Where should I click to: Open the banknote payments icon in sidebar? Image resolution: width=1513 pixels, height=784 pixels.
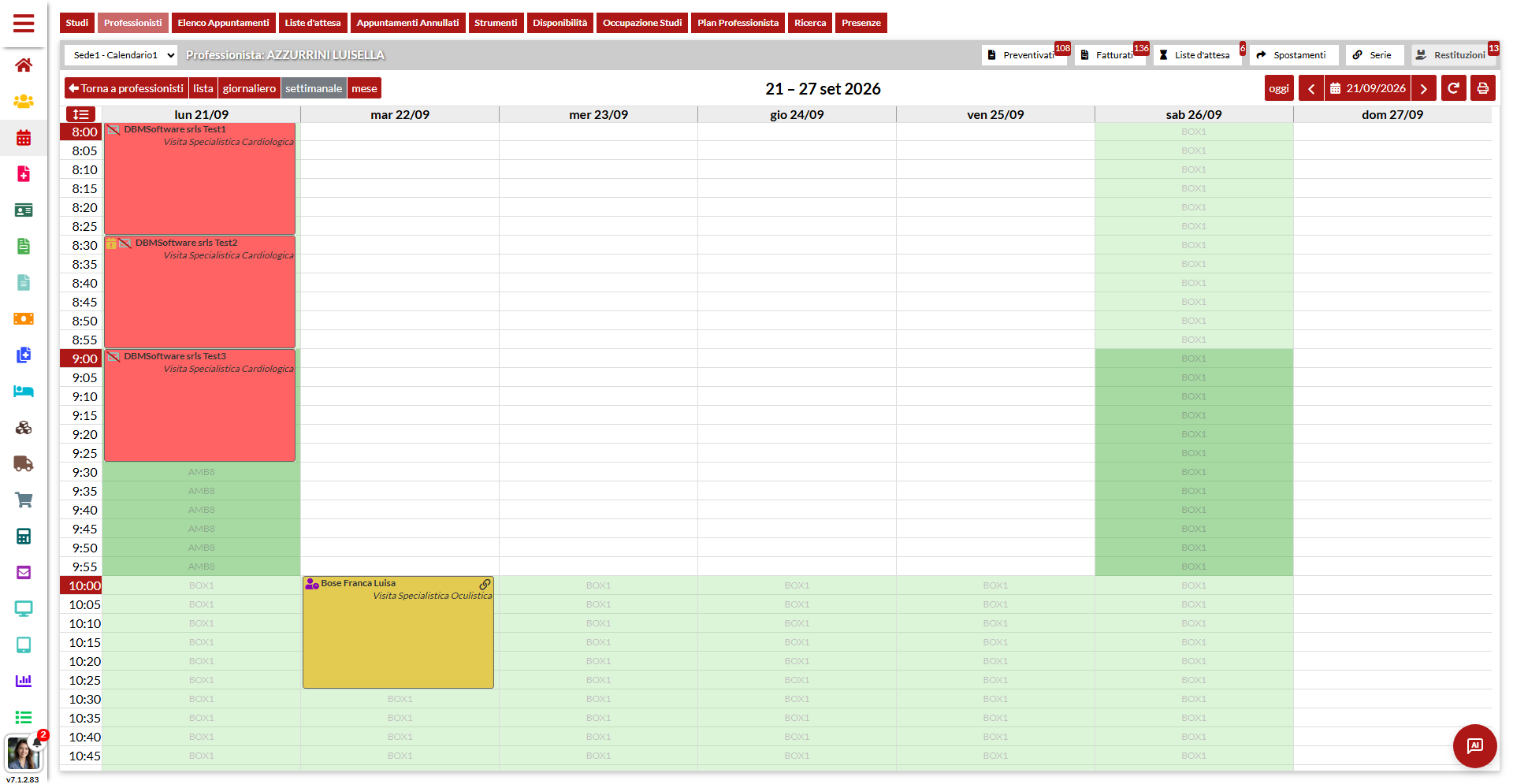[x=24, y=319]
